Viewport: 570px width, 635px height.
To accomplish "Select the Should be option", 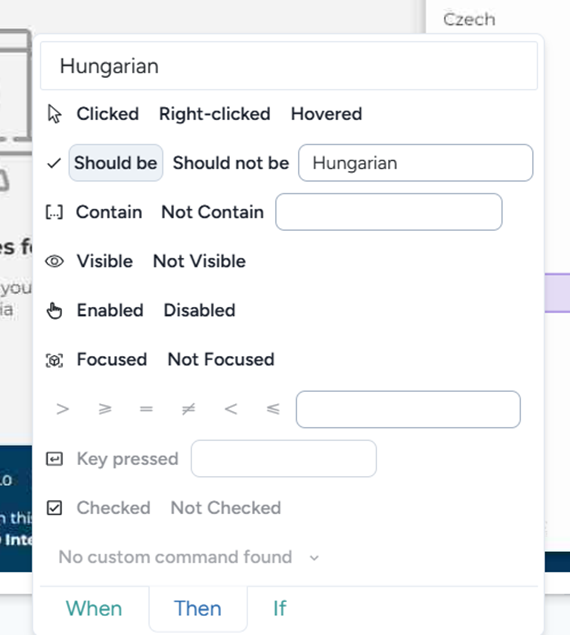I will click(116, 163).
